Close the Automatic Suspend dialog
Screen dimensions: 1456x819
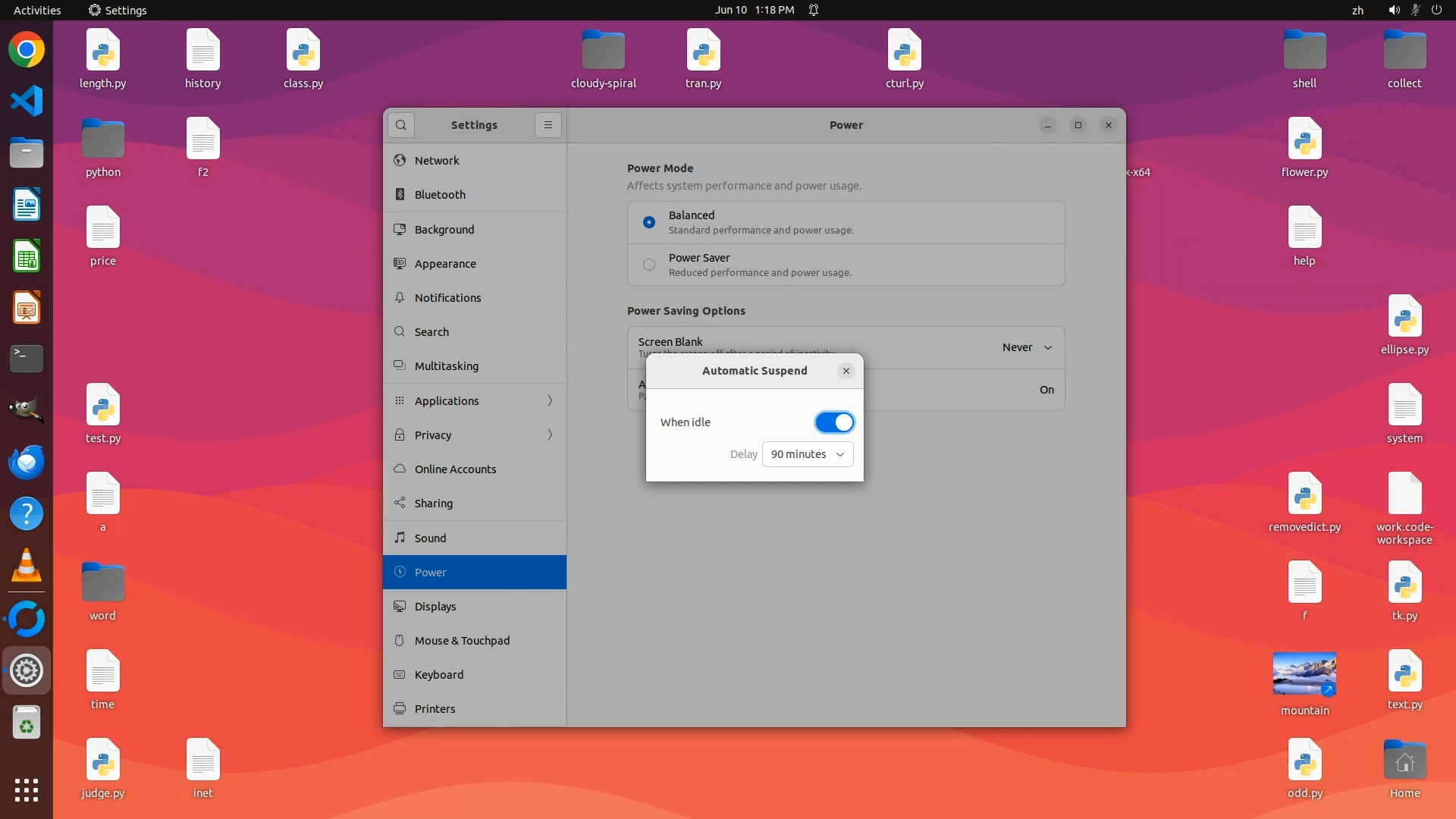click(846, 371)
